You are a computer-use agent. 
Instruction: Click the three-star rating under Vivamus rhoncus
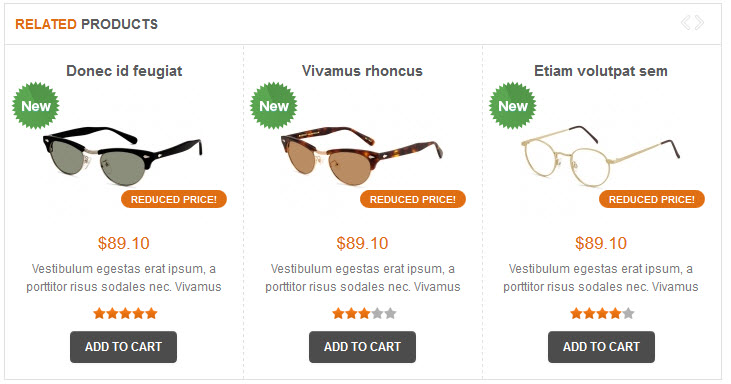364,314
